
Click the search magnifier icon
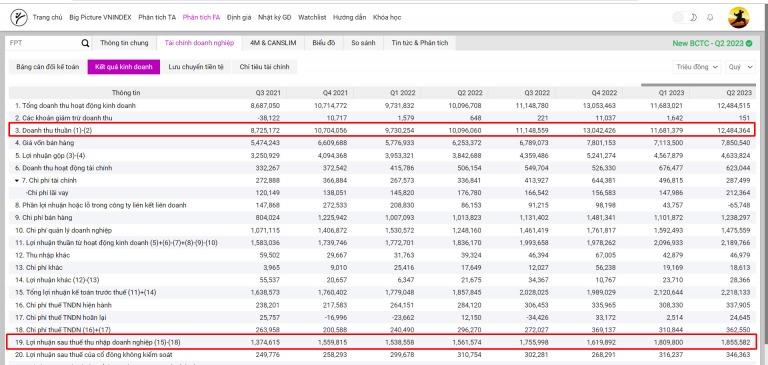click(x=85, y=43)
